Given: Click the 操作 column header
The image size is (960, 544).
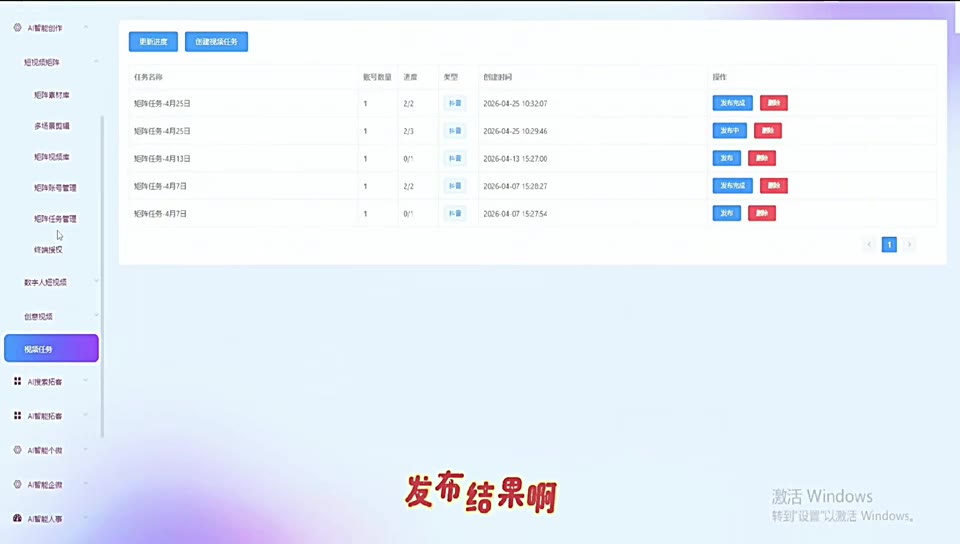Looking at the screenshot, I should (719, 77).
